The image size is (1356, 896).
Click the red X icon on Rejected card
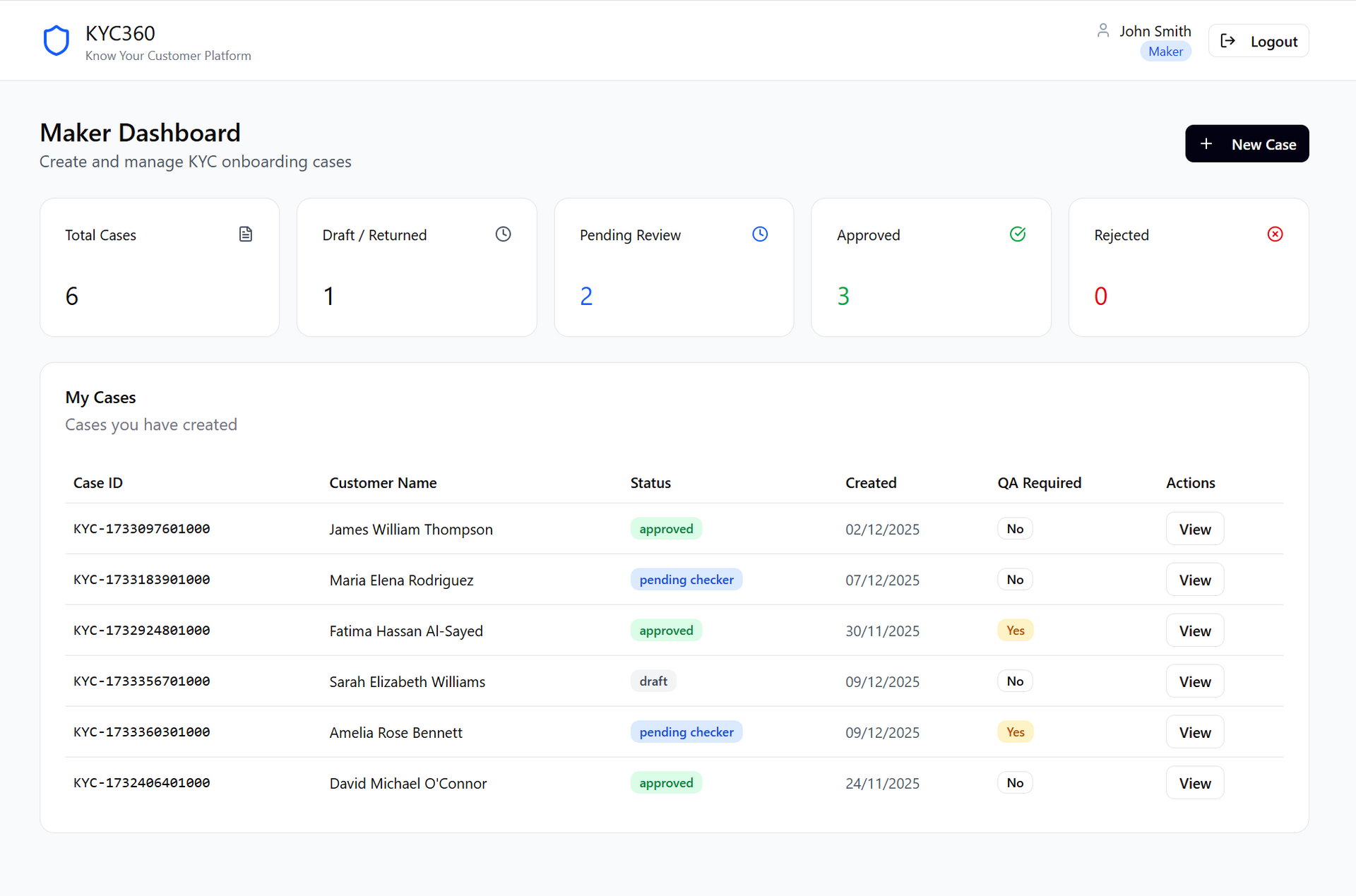click(1275, 234)
